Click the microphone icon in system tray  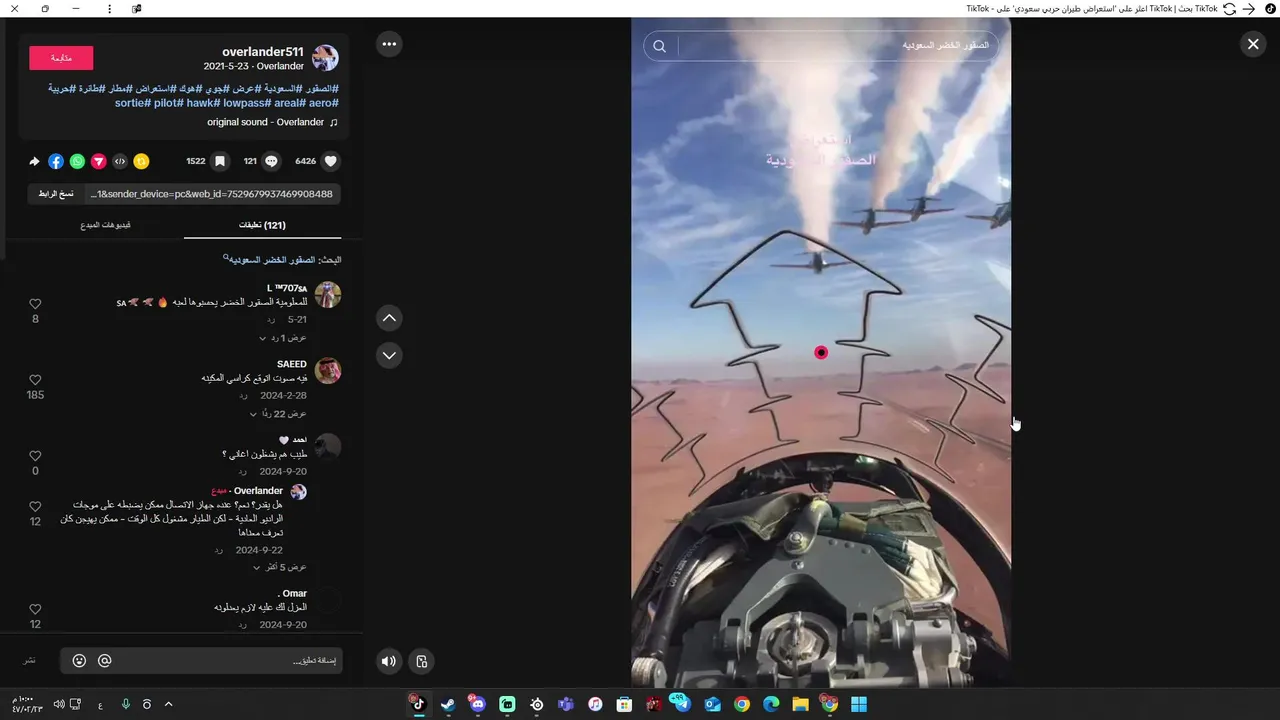[x=126, y=705]
